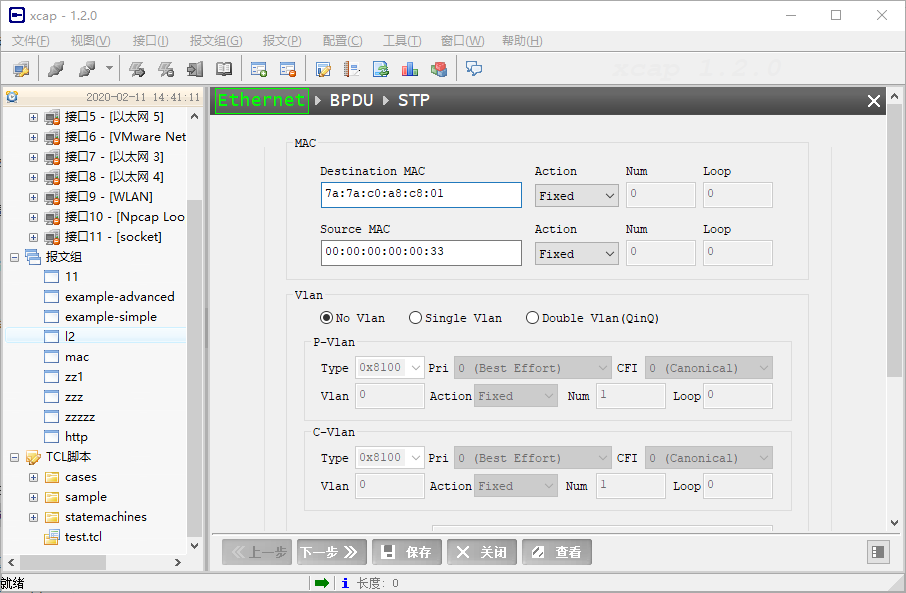Click the edit window pencil toolbar icon
This screenshot has height=593, width=906.
[323, 69]
